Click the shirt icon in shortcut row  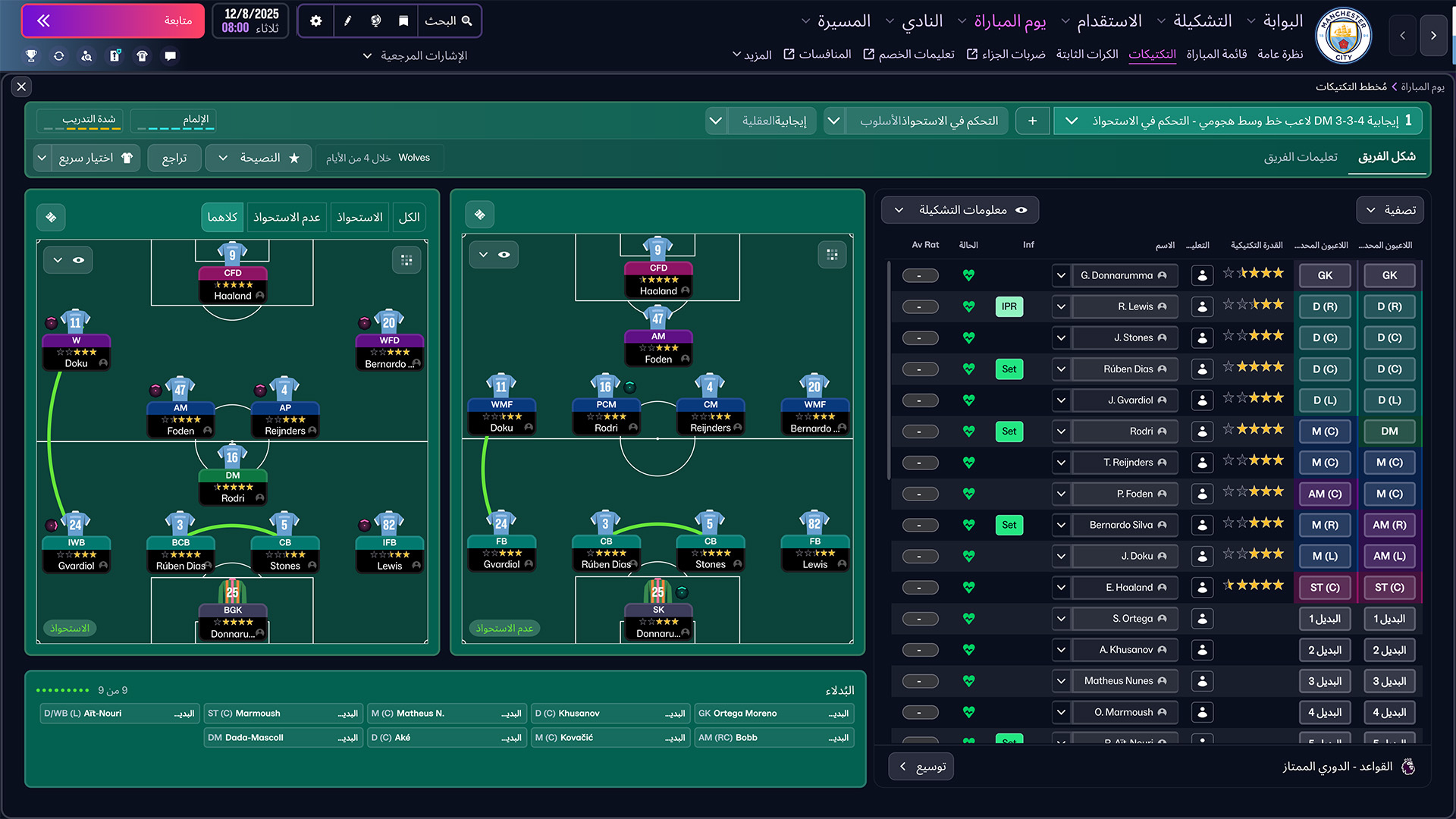[142, 56]
